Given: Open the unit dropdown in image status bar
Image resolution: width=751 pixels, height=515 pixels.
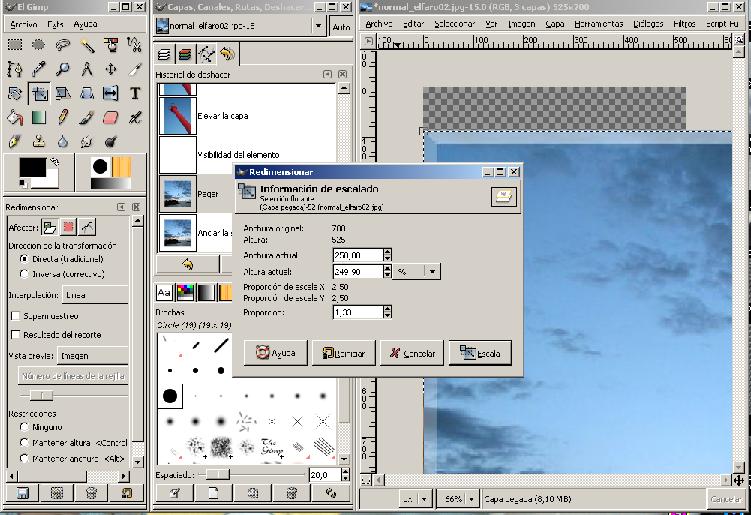Looking at the screenshot, I should (424, 499).
